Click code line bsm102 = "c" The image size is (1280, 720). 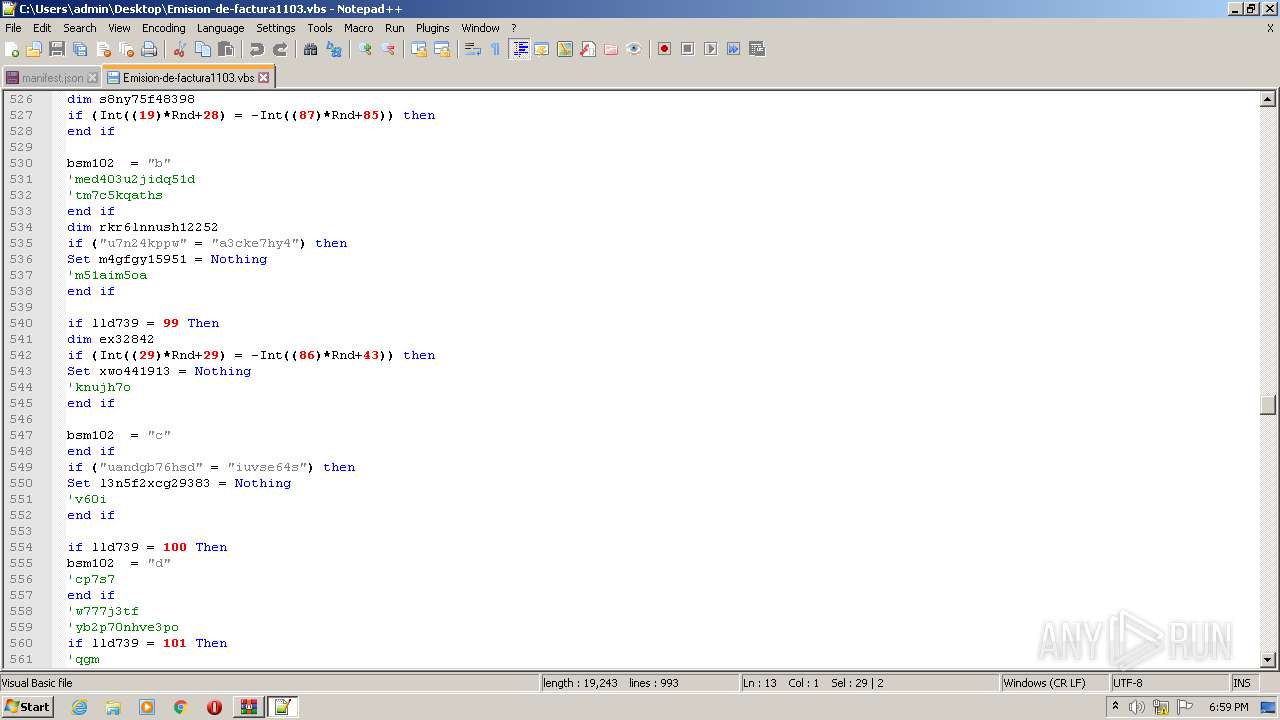point(119,435)
